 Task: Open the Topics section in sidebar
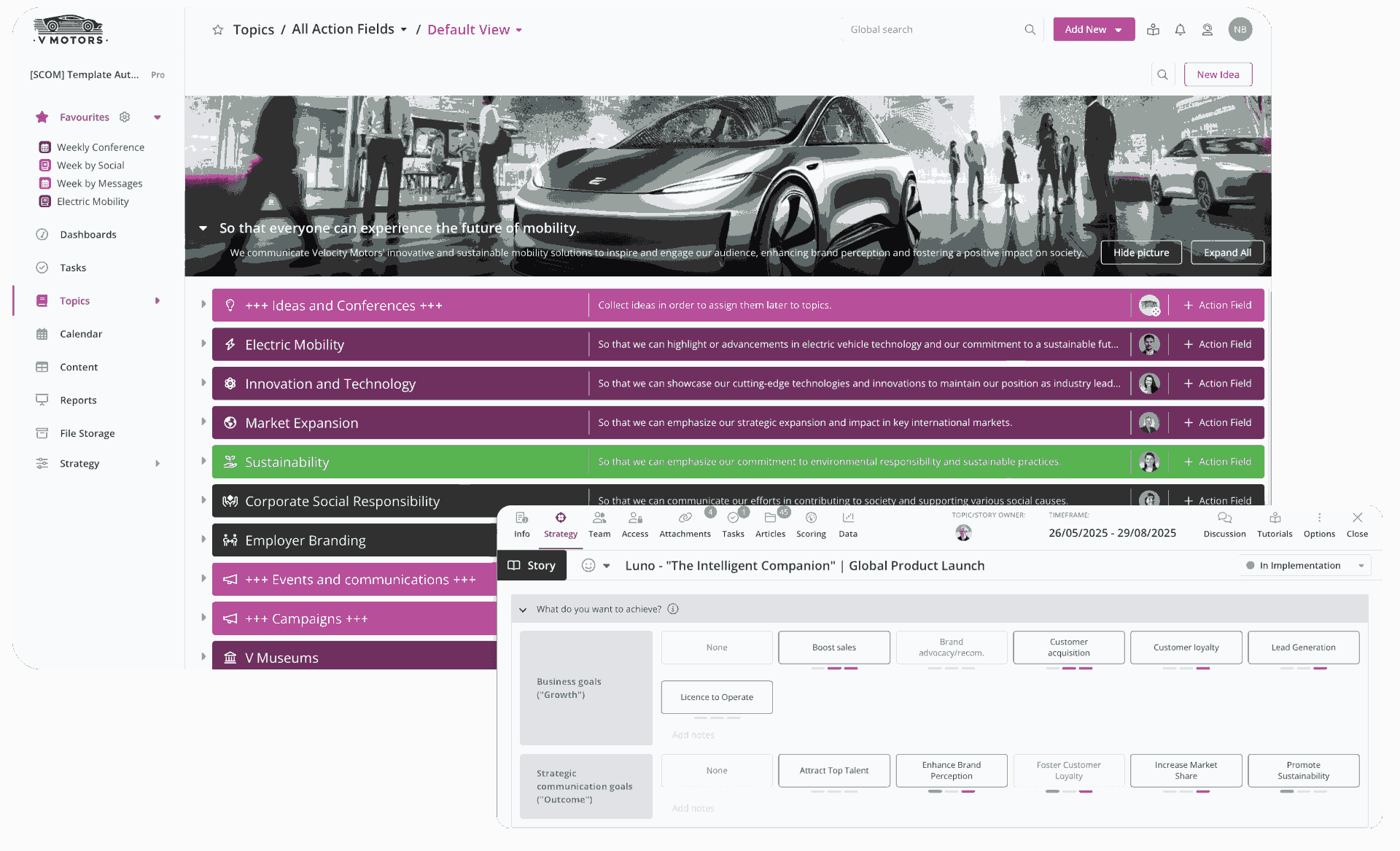(x=74, y=300)
